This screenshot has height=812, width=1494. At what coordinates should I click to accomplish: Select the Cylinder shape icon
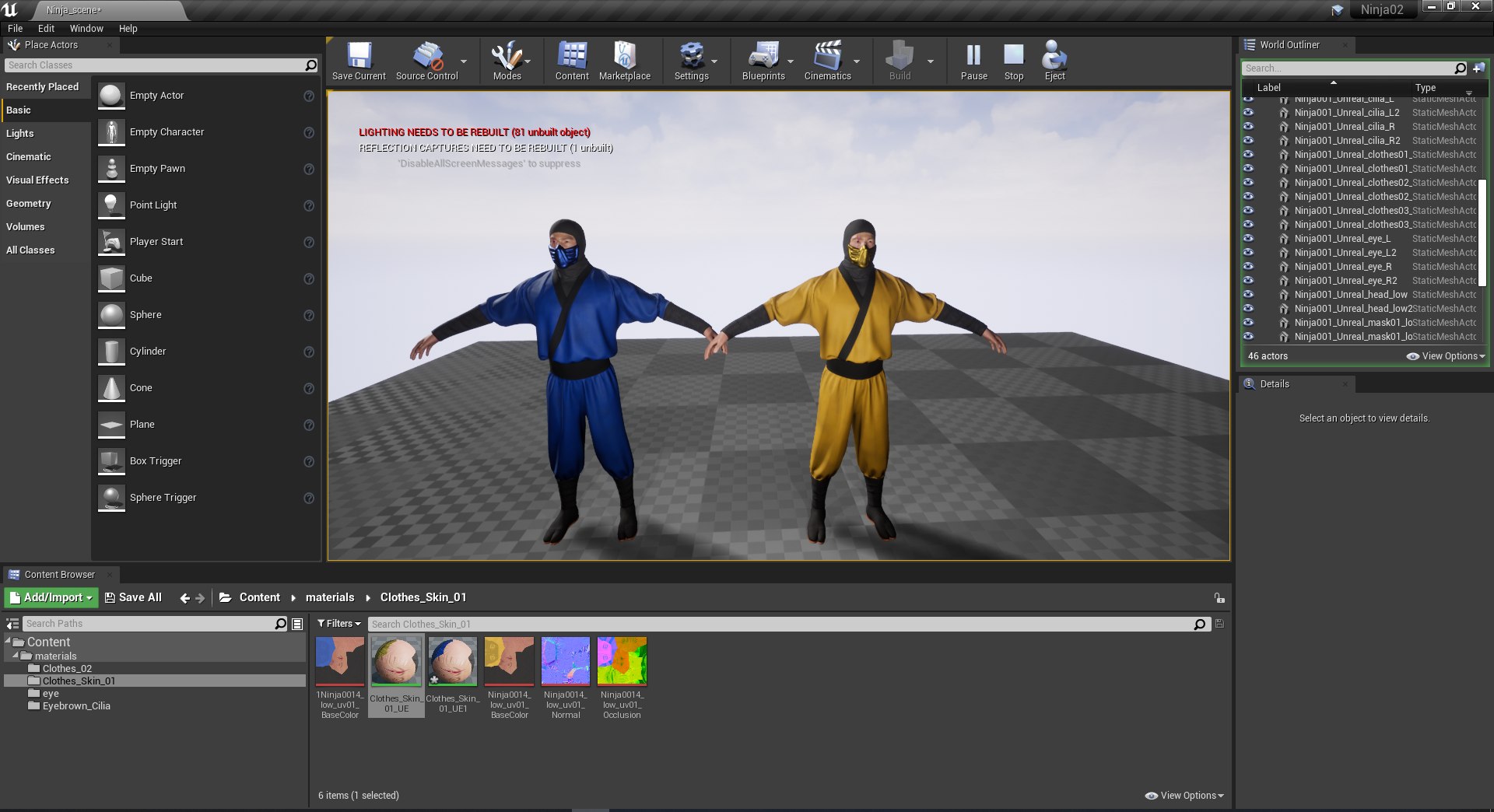[111, 352]
